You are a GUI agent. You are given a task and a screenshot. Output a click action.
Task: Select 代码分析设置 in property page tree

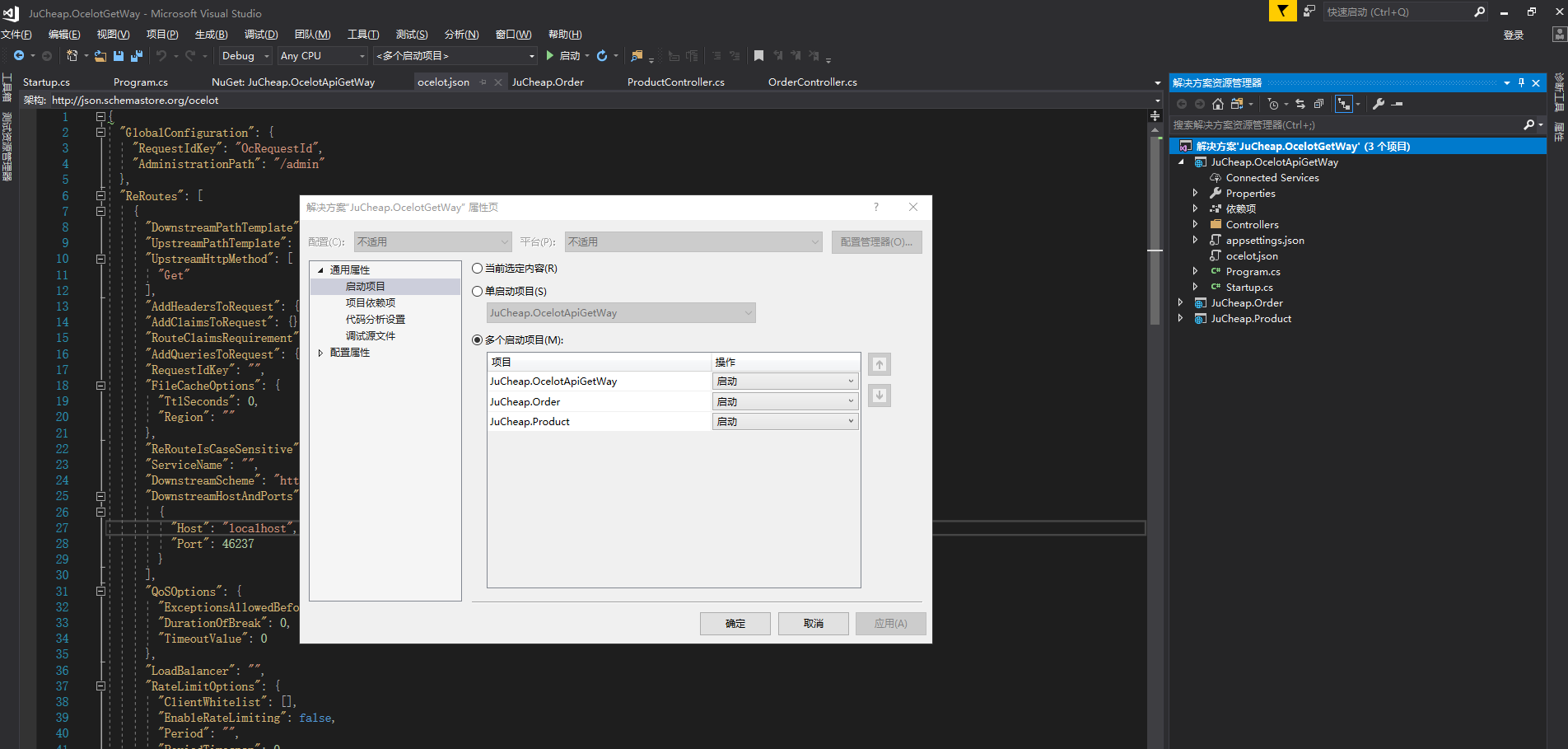[x=376, y=320]
